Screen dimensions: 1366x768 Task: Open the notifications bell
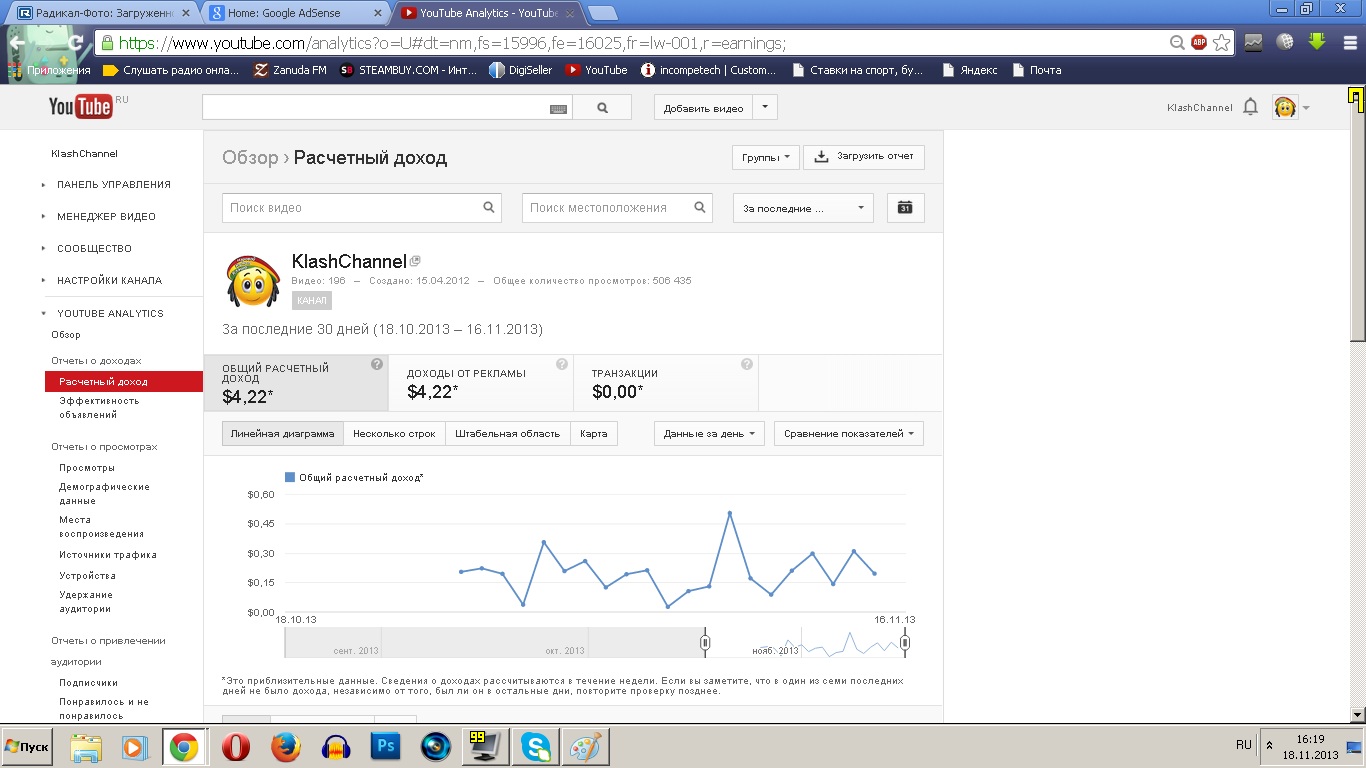click(x=1250, y=107)
